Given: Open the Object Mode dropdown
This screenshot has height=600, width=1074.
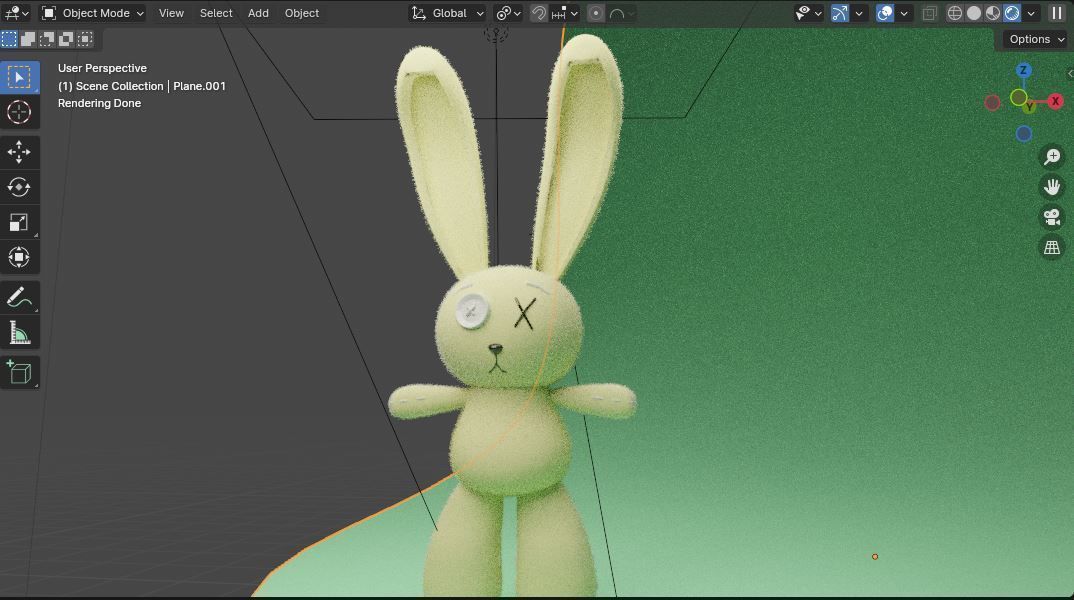Looking at the screenshot, I should coord(92,13).
